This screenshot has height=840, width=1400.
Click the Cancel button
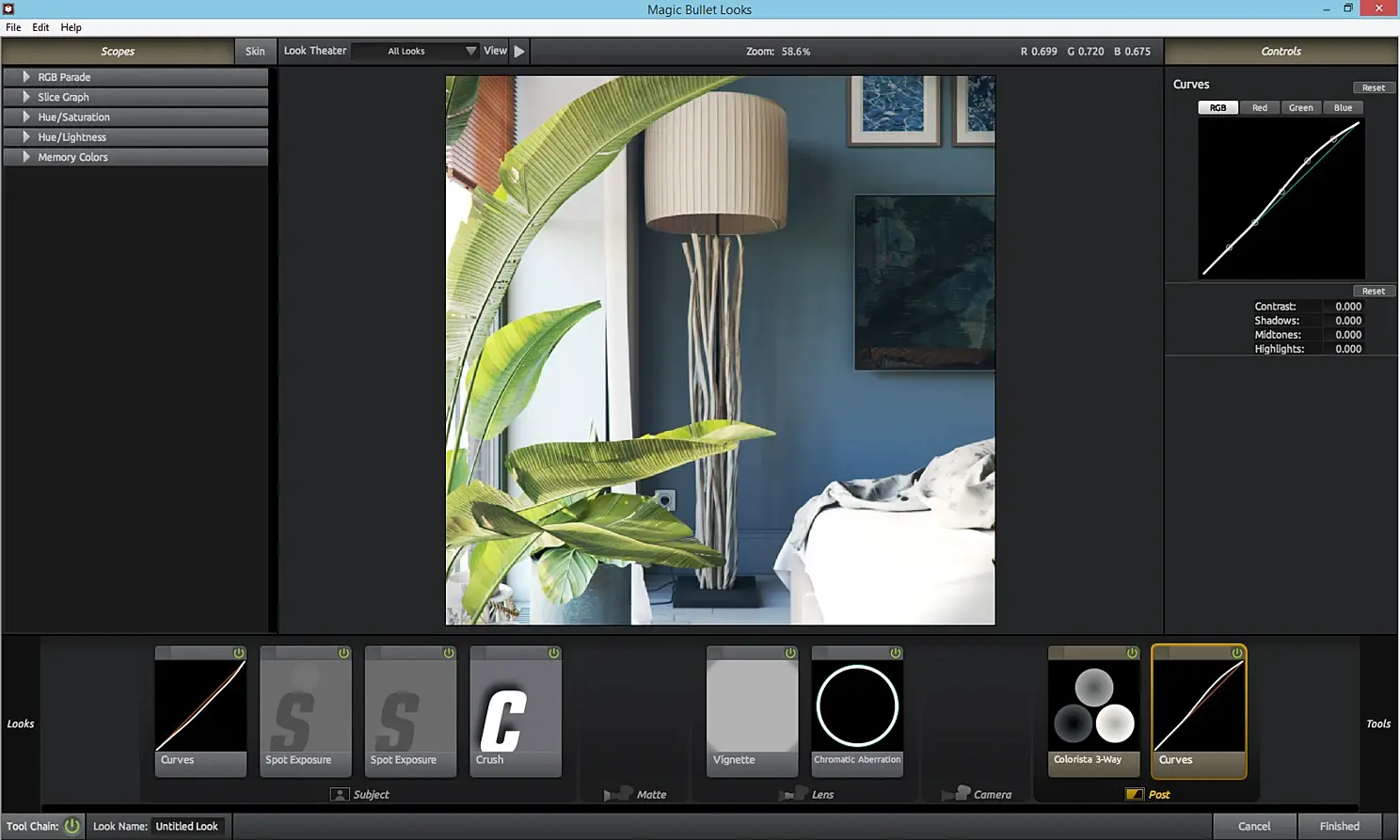1254,826
